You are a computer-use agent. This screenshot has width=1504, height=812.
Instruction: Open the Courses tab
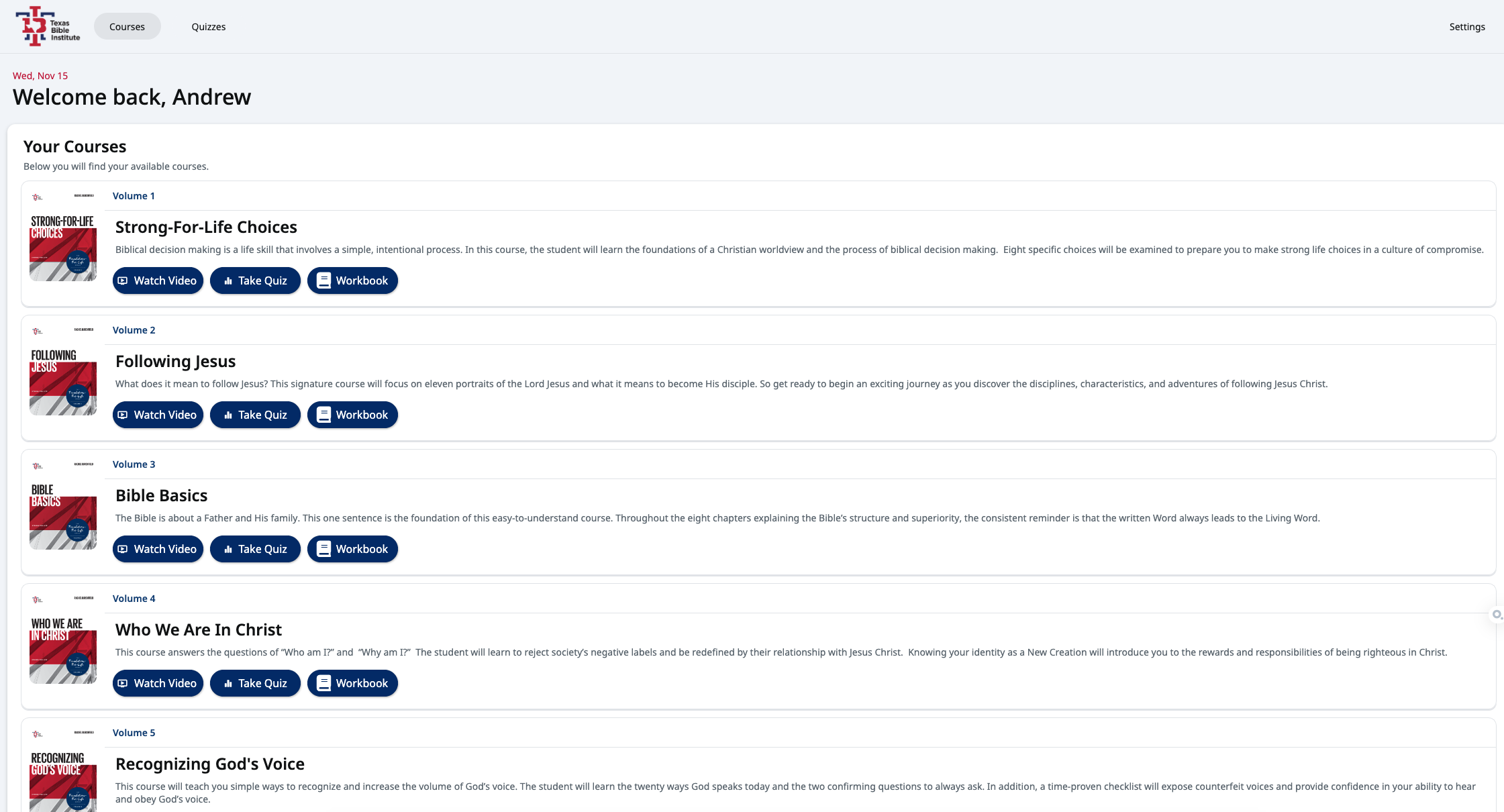click(127, 27)
